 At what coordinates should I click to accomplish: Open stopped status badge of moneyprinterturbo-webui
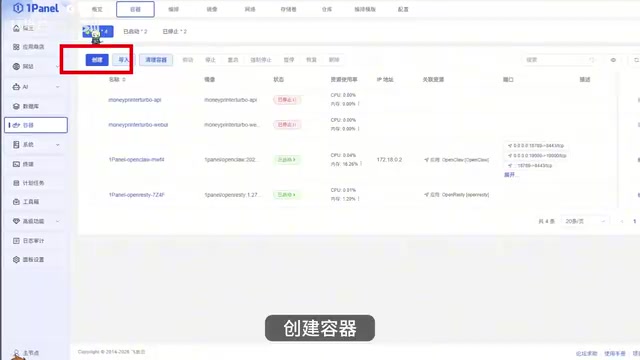(x=287, y=124)
